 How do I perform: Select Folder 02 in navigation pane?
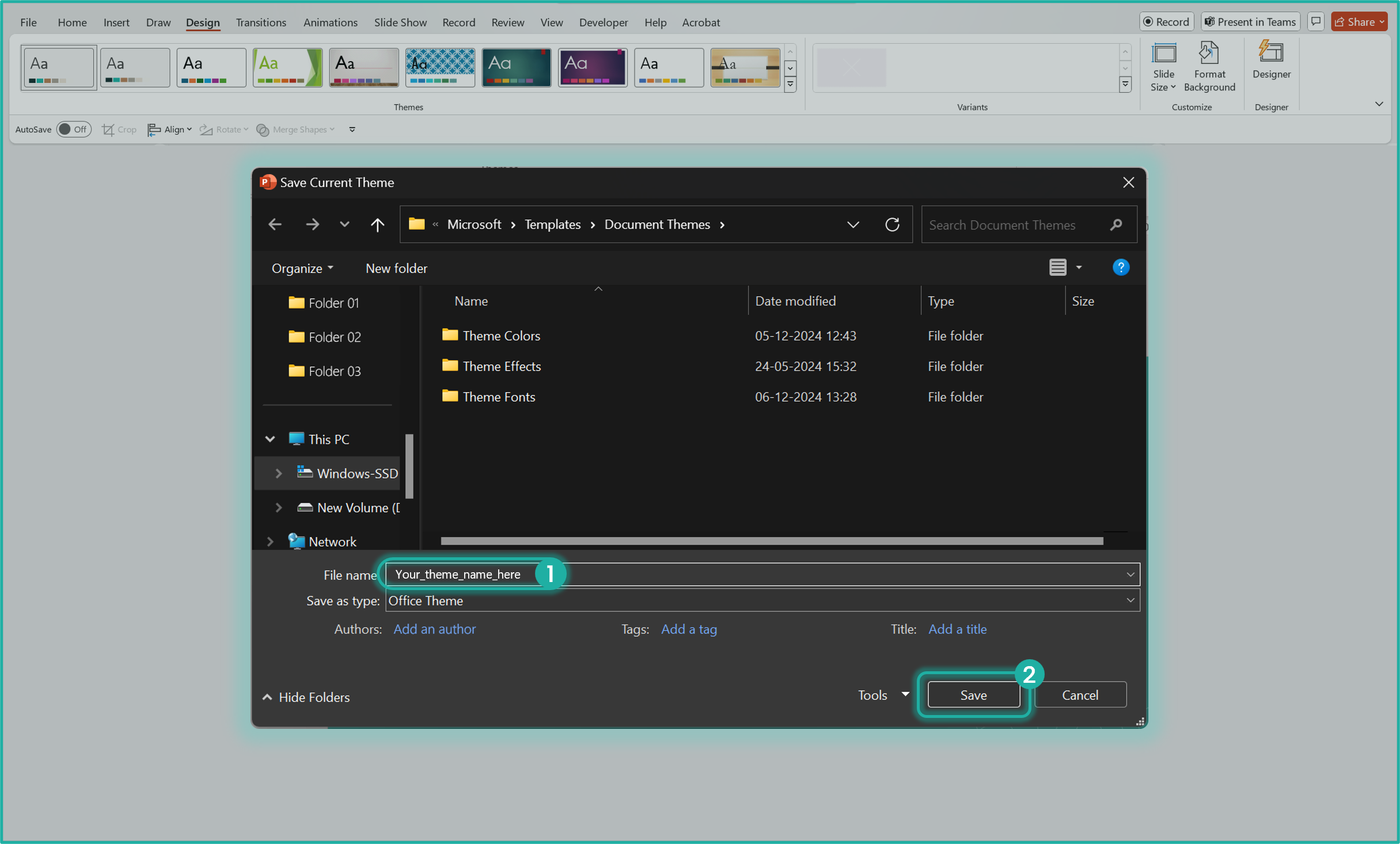pyautogui.click(x=325, y=337)
